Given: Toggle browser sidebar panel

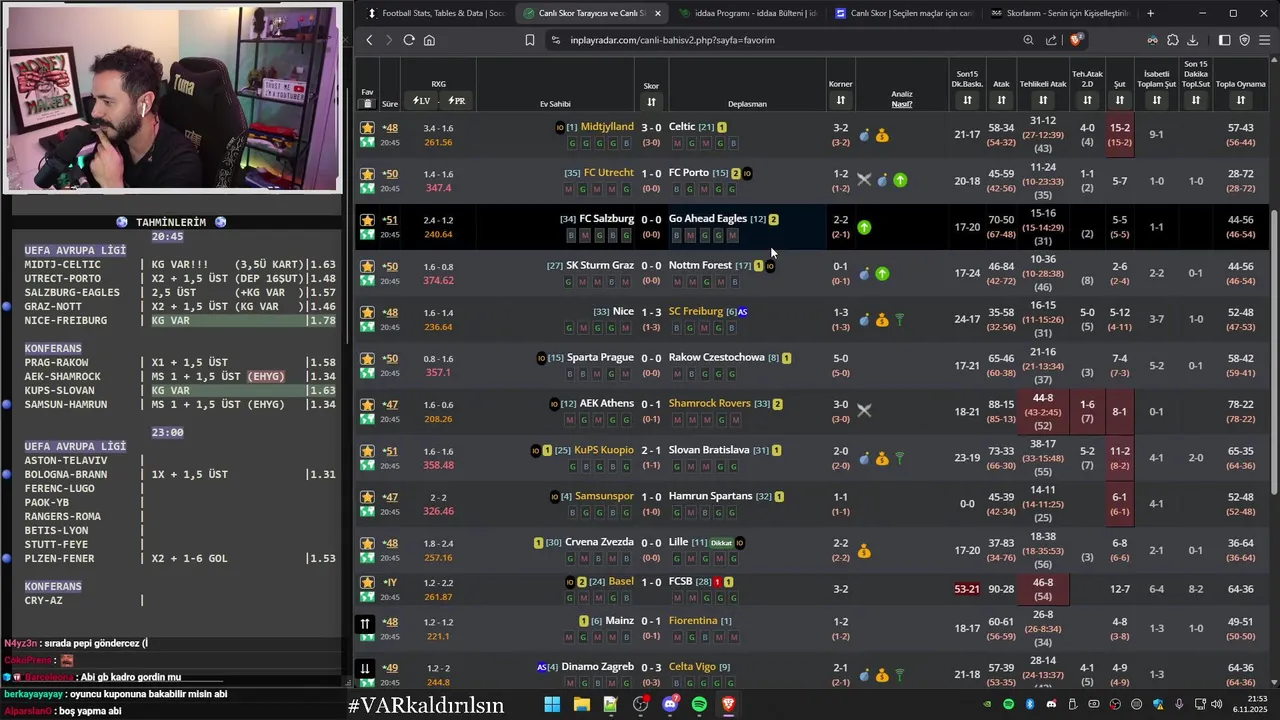Looking at the screenshot, I should tap(1224, 40).
